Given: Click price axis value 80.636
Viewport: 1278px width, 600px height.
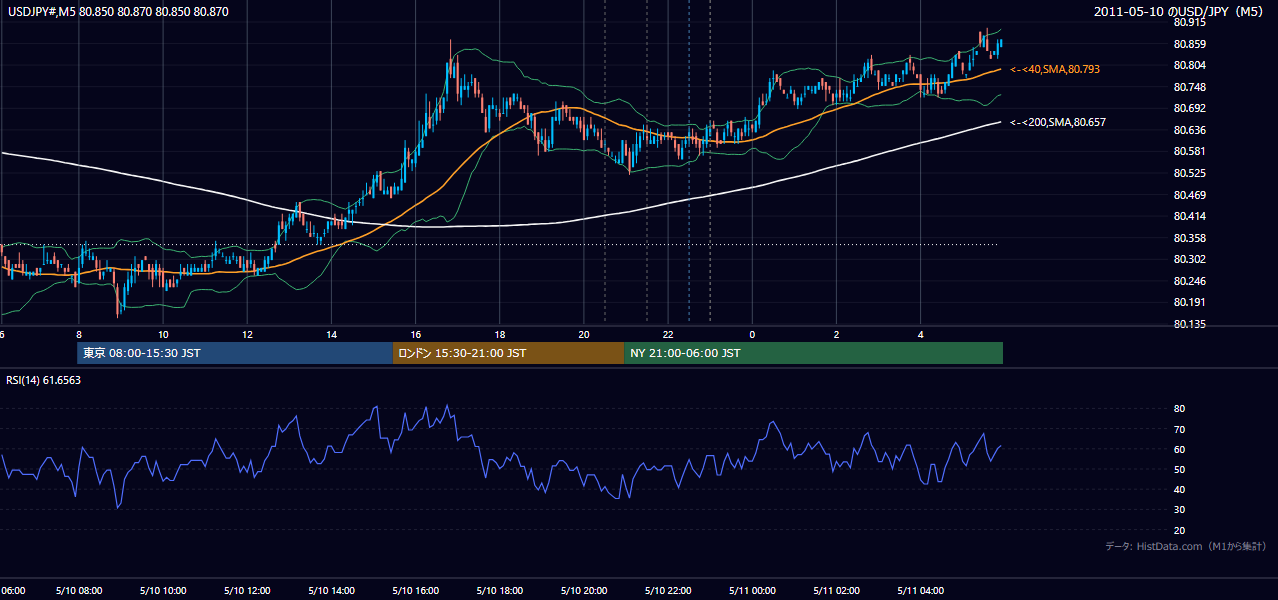Looking at the screenshot, I should pyautogui.click(x=1190, y=130).
